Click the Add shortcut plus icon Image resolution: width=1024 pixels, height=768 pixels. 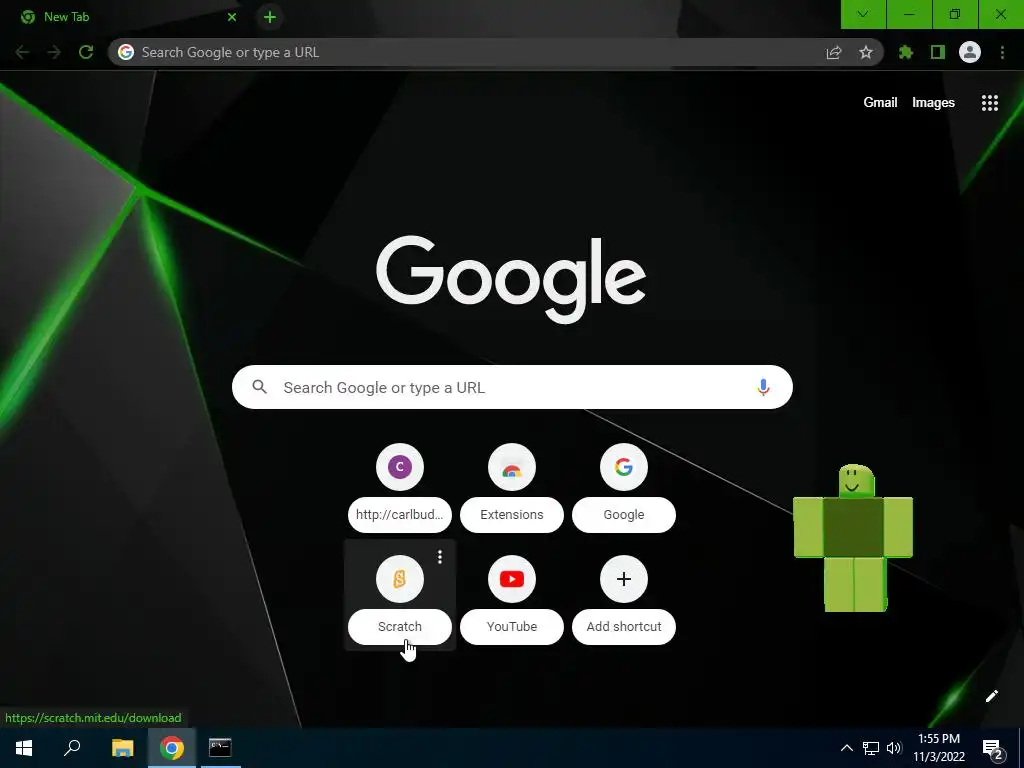pyautogui.click(x=624, y=579)
